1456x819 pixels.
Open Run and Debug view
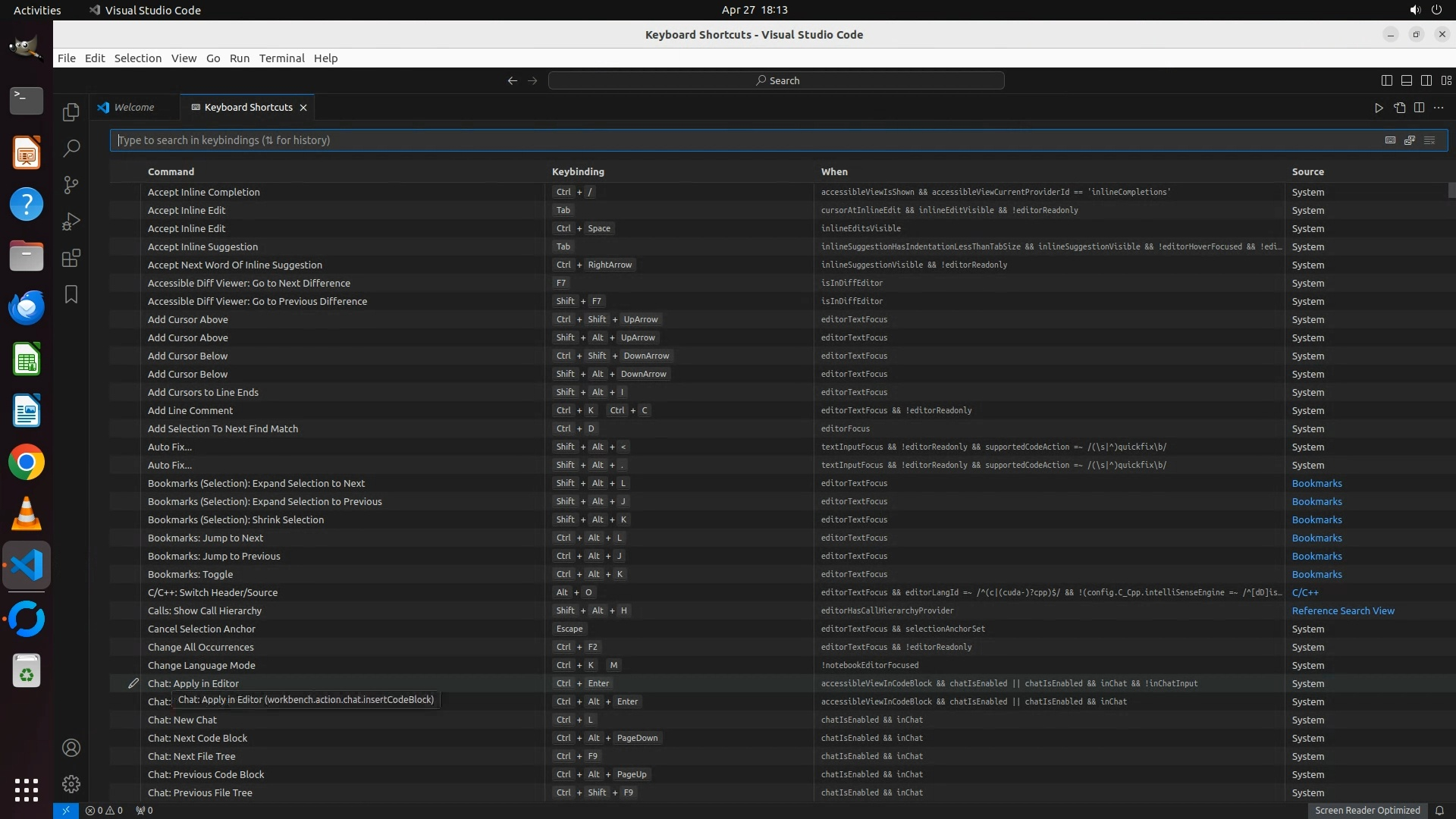pos(71,221)
